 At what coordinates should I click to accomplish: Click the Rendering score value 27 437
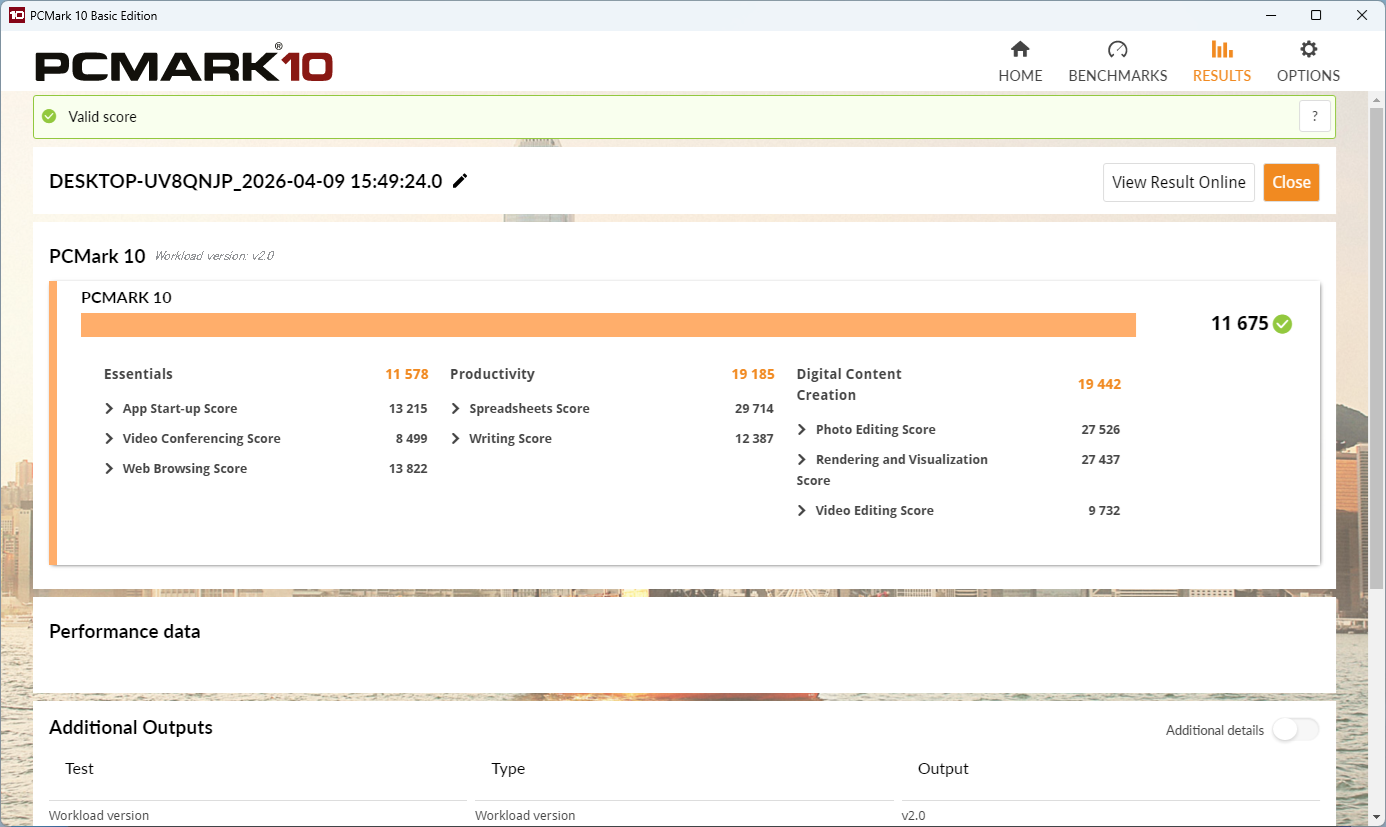tap(1100, 459)
